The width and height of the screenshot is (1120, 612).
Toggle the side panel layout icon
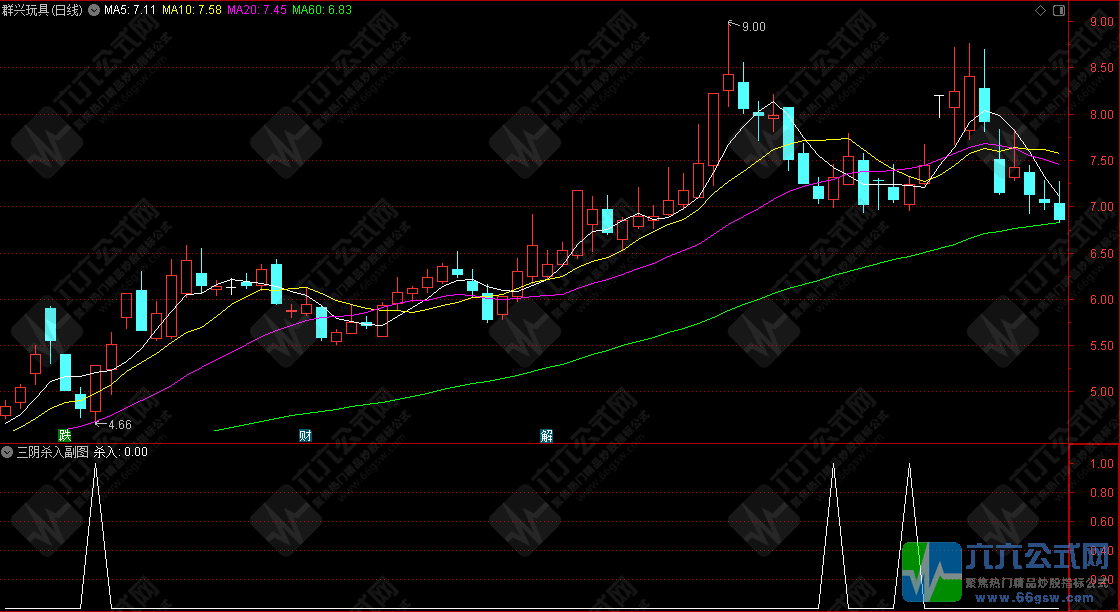pyautogui.click(x=1058, y=10)
